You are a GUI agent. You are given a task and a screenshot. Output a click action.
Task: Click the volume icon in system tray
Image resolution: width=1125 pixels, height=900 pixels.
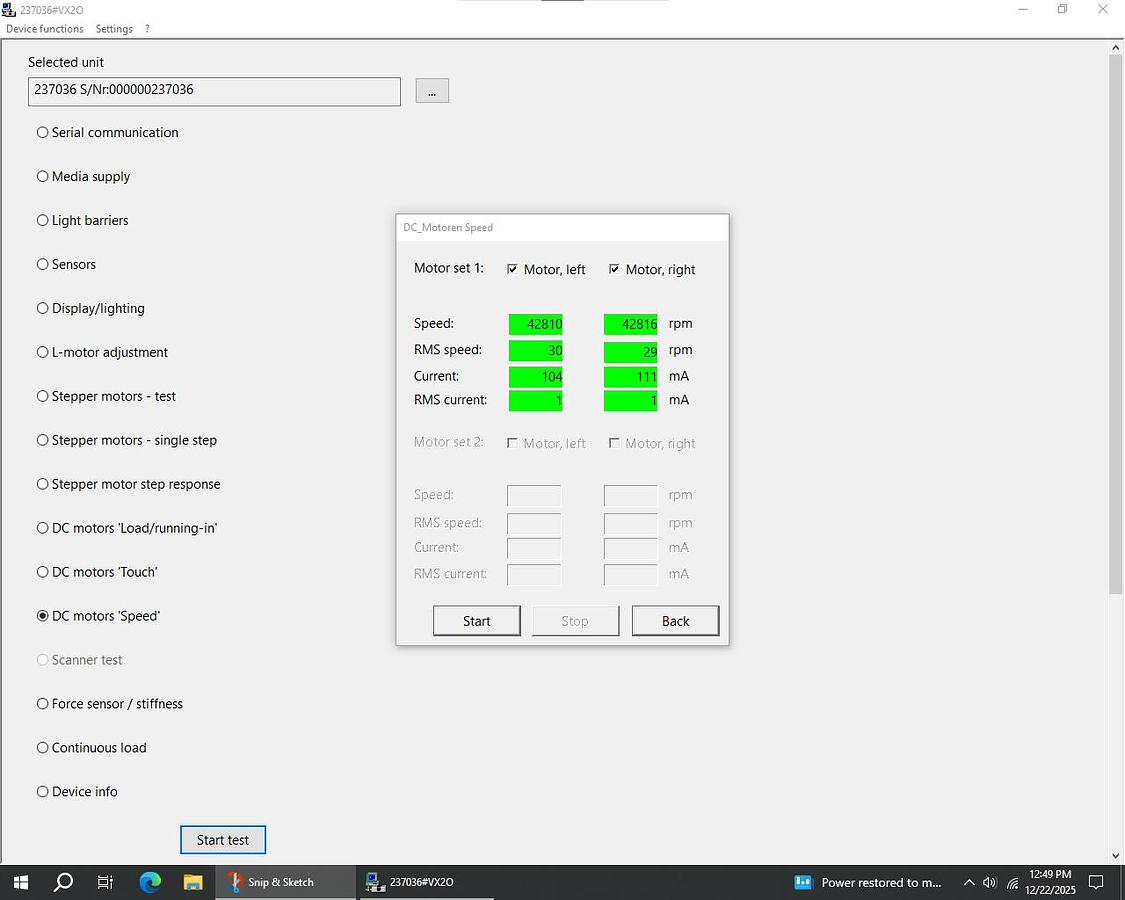click(x=990, y=882)
